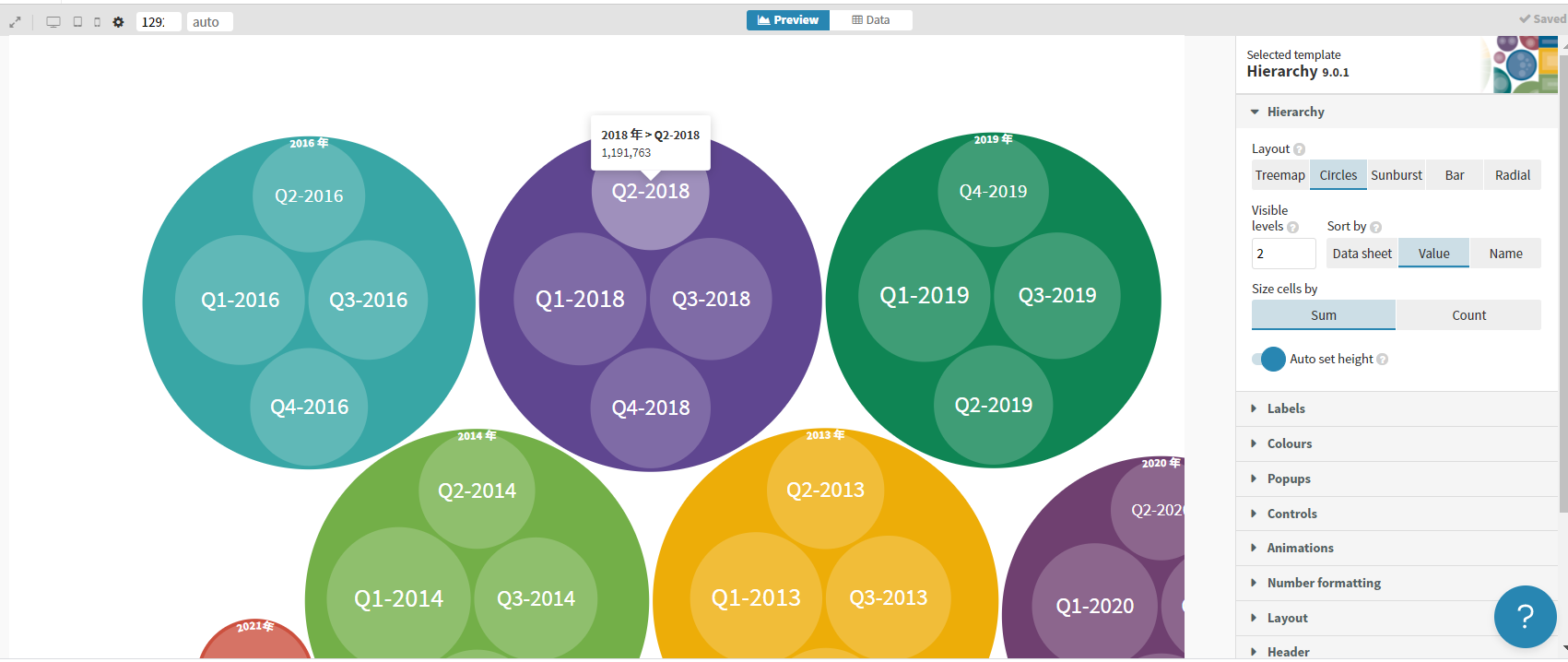Click the fullscreen expand arrows icon

[15, 22]
